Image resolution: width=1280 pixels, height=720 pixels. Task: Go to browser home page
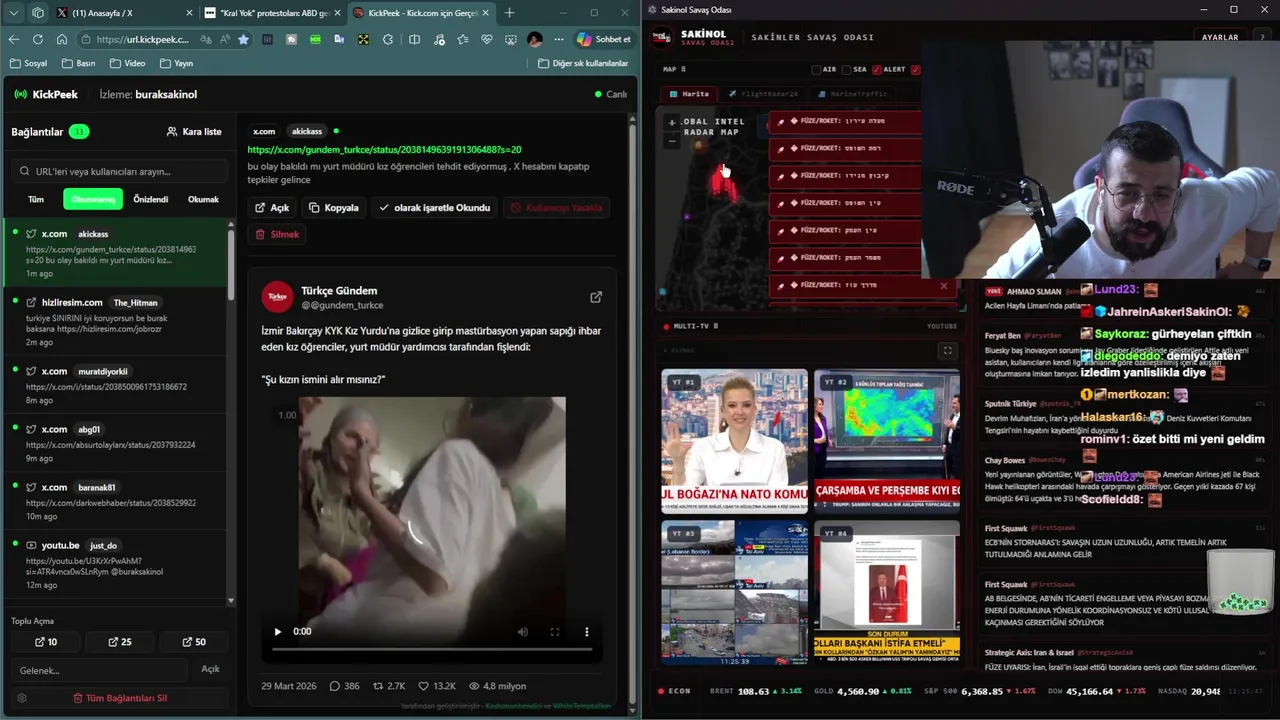click(62, 39)
